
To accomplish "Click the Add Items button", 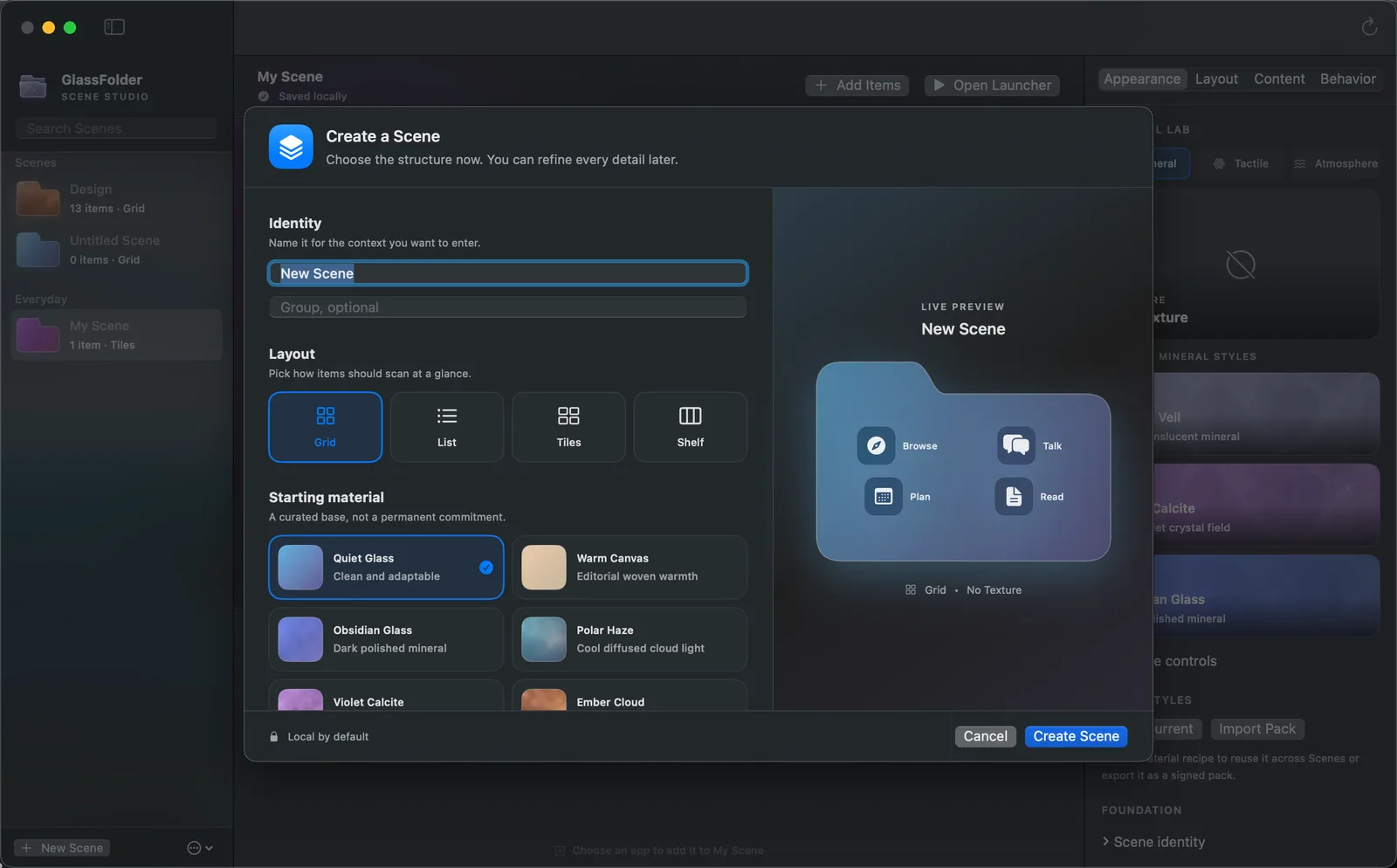I will click(857, 85).
